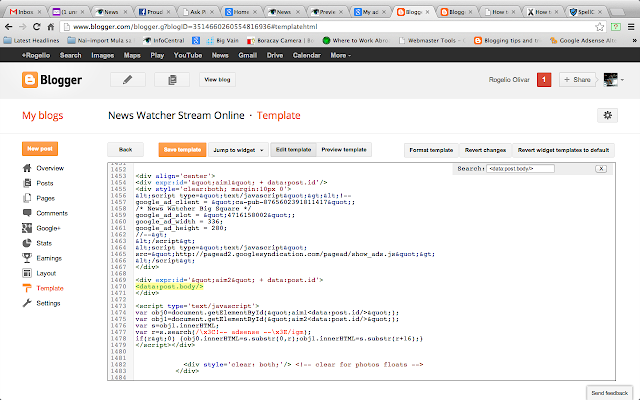Viewport: 640px width, 400px height.
Task: Click the profile avatar thumbnail
Action: 610,80
